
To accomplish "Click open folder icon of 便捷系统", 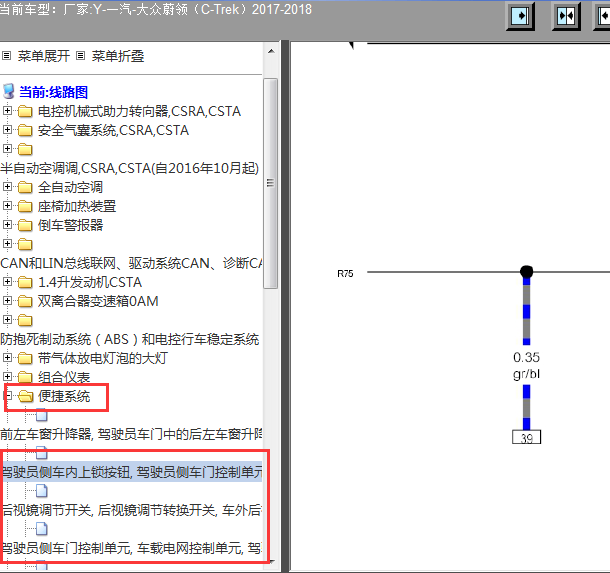I will click(26, 396).
